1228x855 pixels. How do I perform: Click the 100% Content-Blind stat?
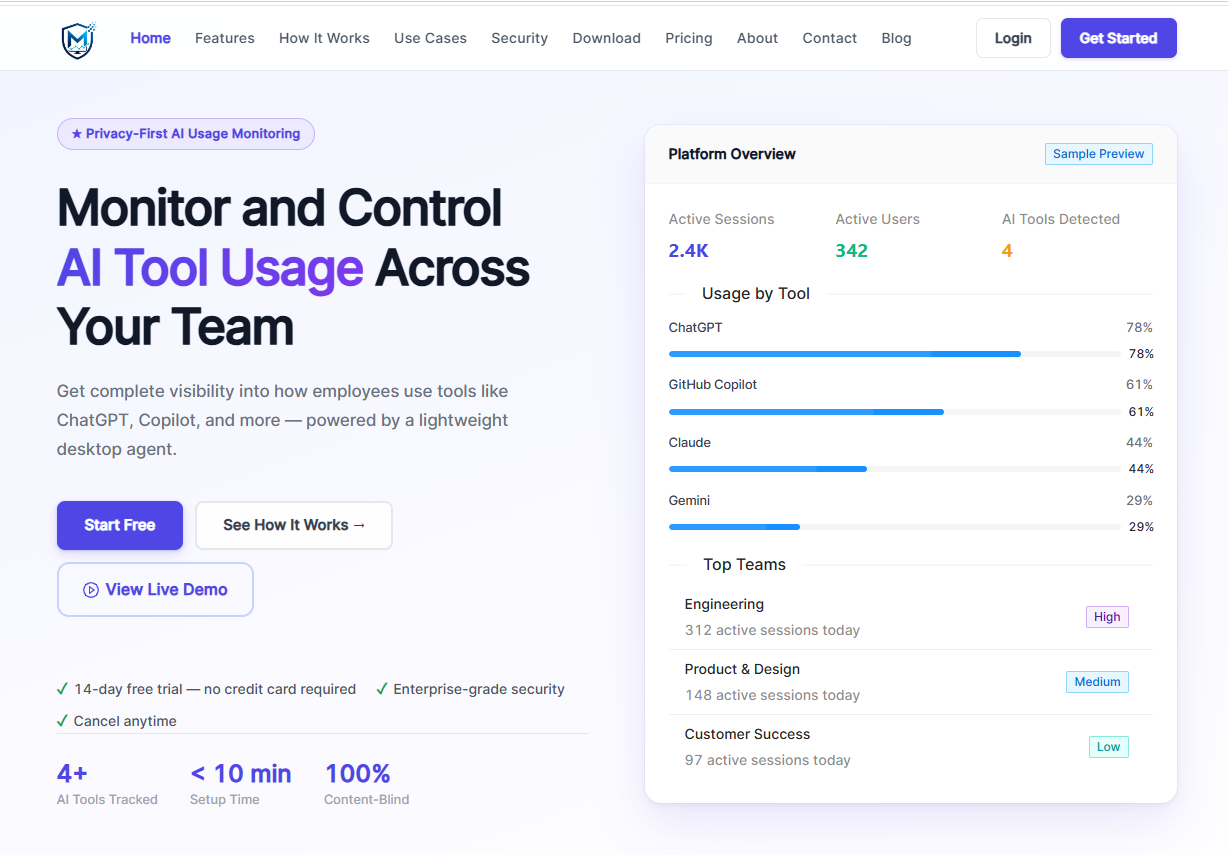tap(366, 784)
